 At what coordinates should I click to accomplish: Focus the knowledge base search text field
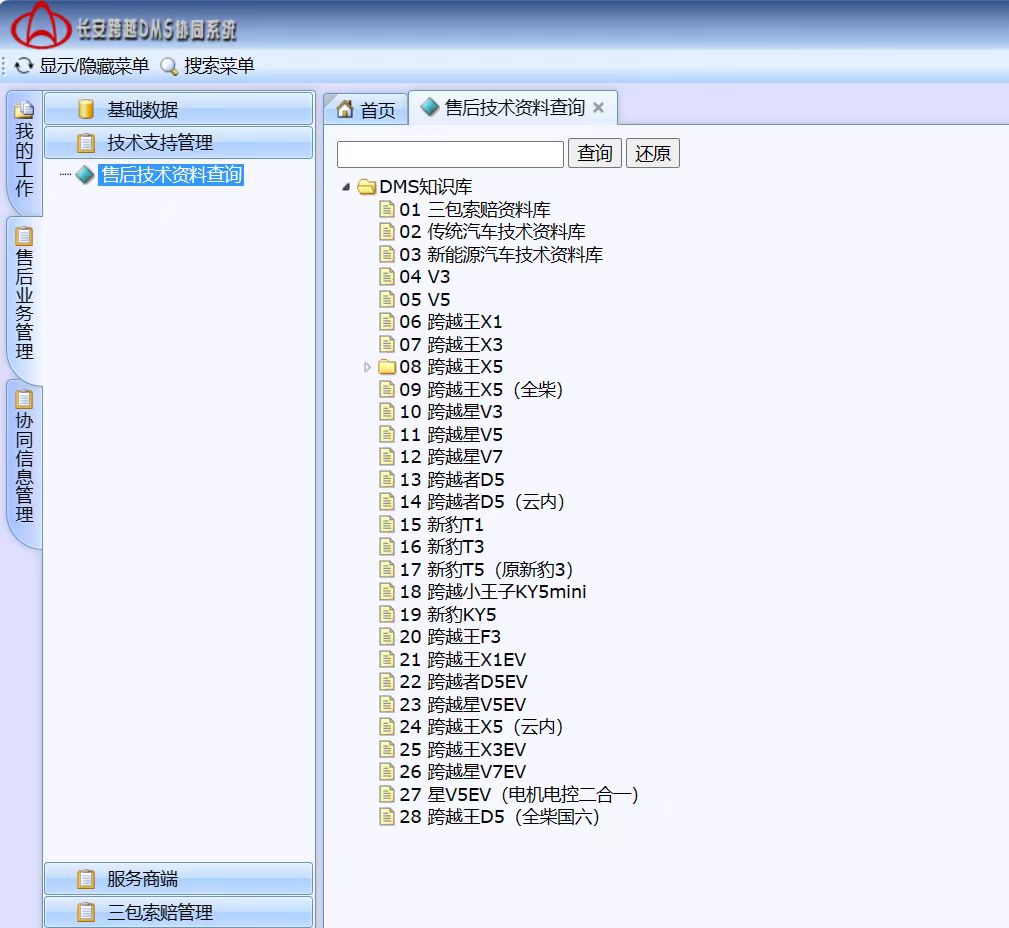[x=450, y=154]
